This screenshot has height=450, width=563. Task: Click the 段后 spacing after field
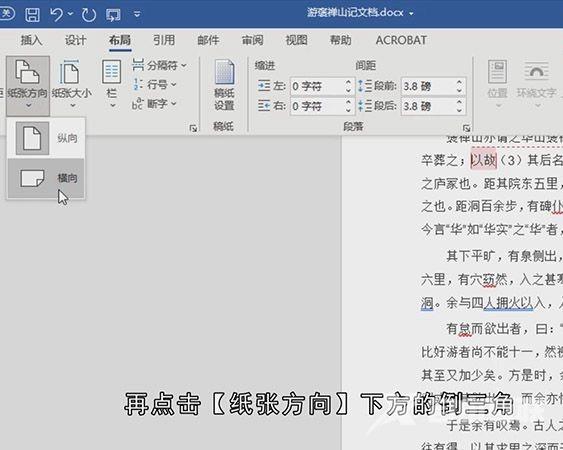tap(428, 106)
